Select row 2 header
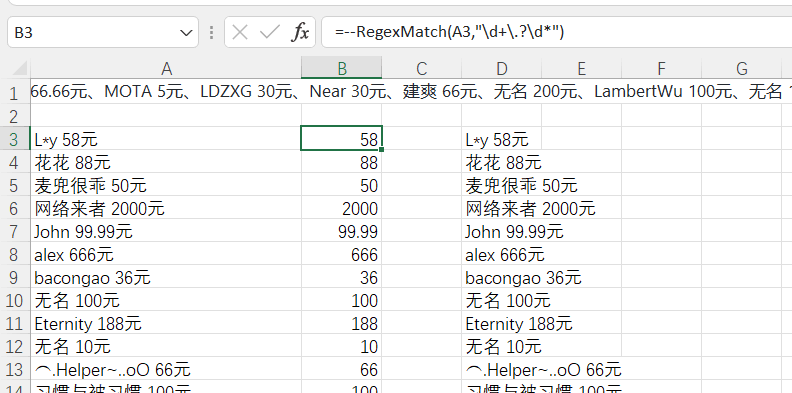792x393 pixels. [x=14, y=116]
